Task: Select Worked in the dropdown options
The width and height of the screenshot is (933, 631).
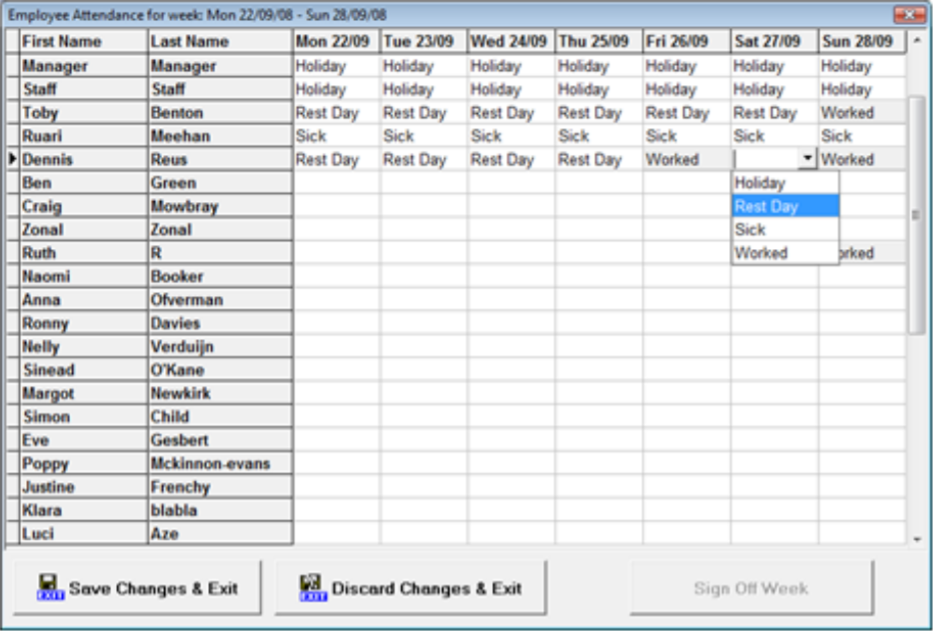Action: coord(761,253)
